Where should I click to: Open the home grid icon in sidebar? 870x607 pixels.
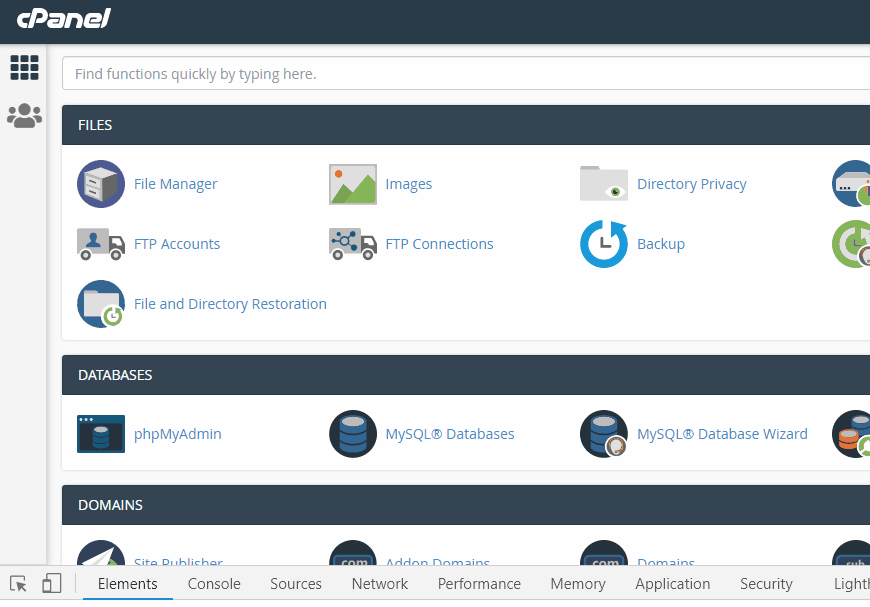(x=24, y=68)
